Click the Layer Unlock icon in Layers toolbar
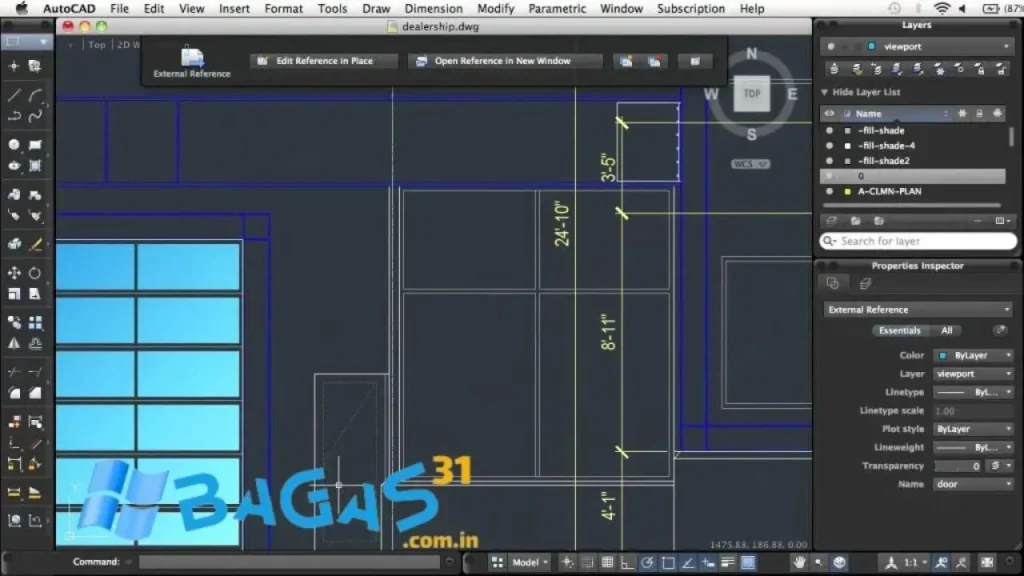 (x=1000, y=69)
